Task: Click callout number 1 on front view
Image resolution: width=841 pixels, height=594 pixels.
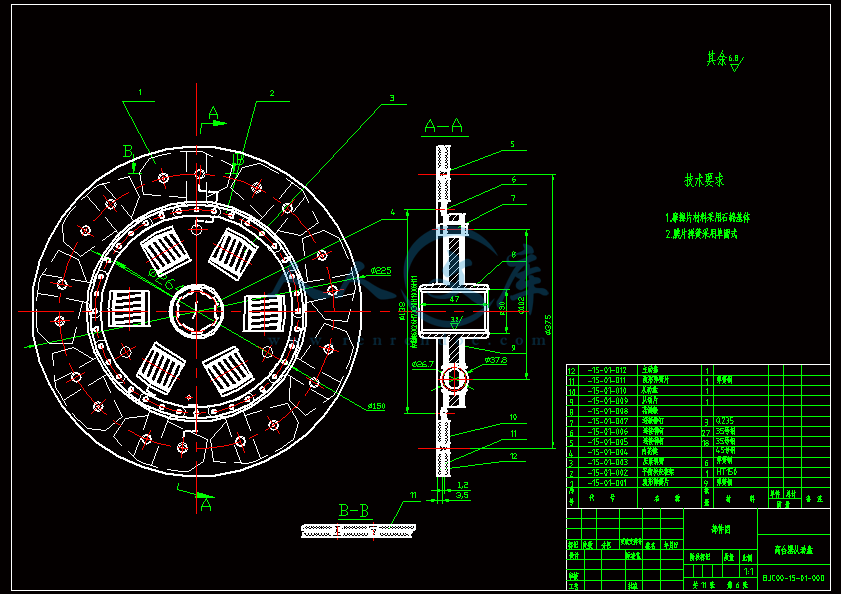Action: click(x=141, y=92)
